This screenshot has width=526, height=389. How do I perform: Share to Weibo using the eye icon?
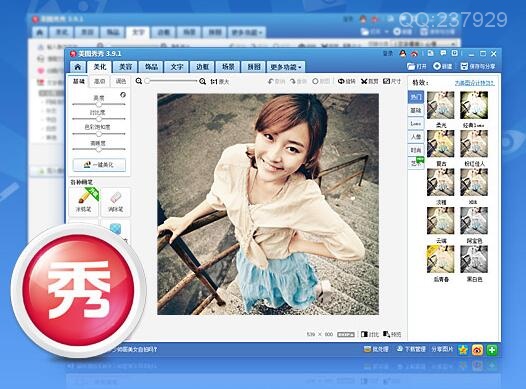(x=477, y=350)
